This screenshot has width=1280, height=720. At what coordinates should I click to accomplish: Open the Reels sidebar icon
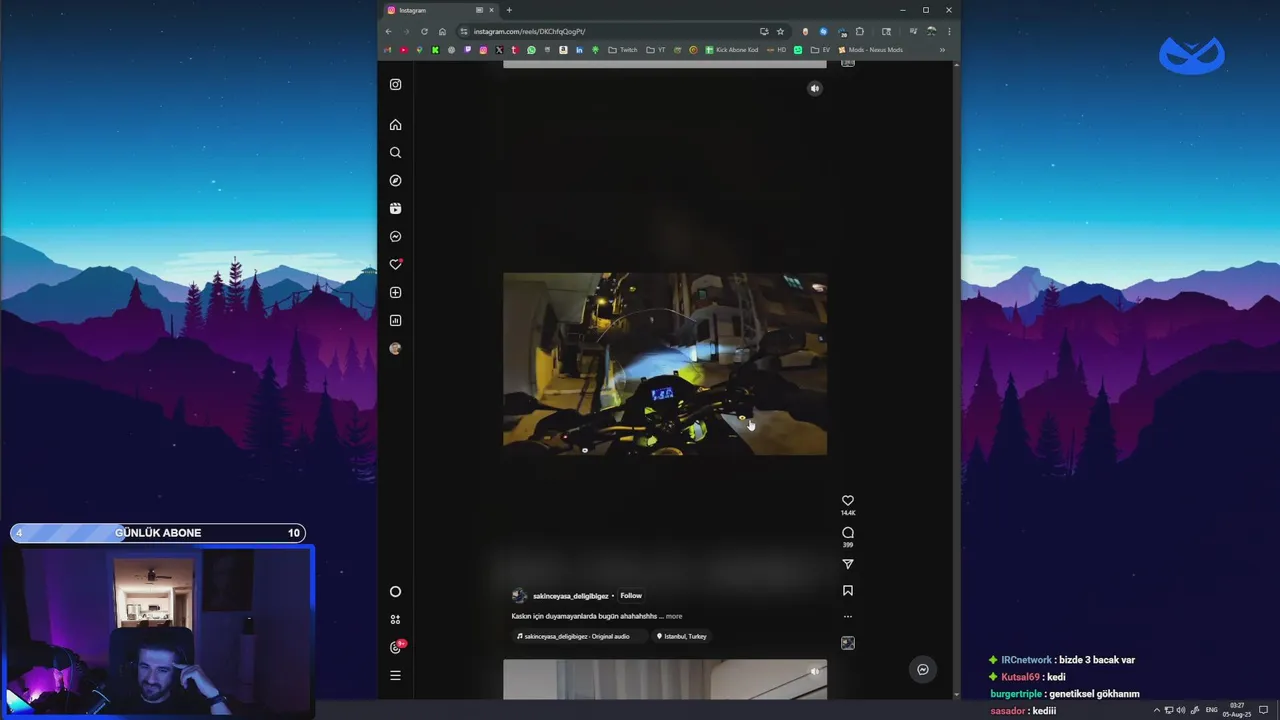click(x=395, y=209)
